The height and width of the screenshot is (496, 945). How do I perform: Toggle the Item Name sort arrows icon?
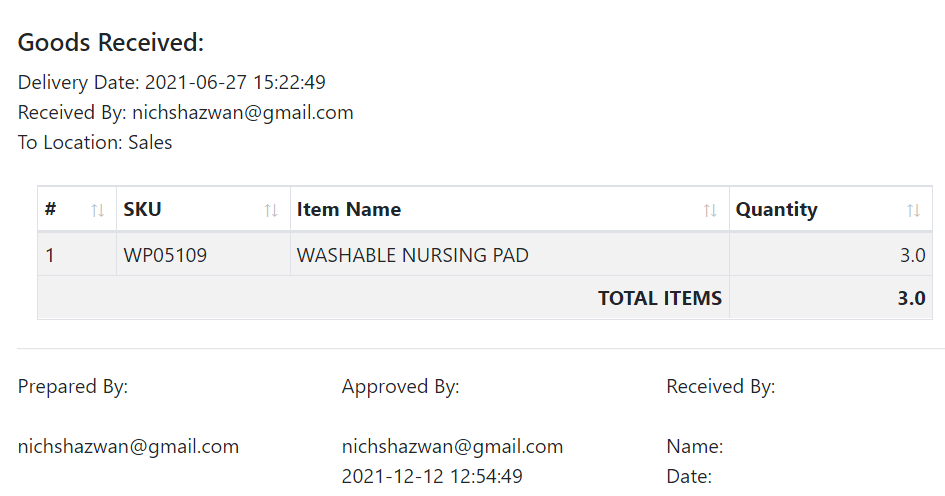click(710, 210)
